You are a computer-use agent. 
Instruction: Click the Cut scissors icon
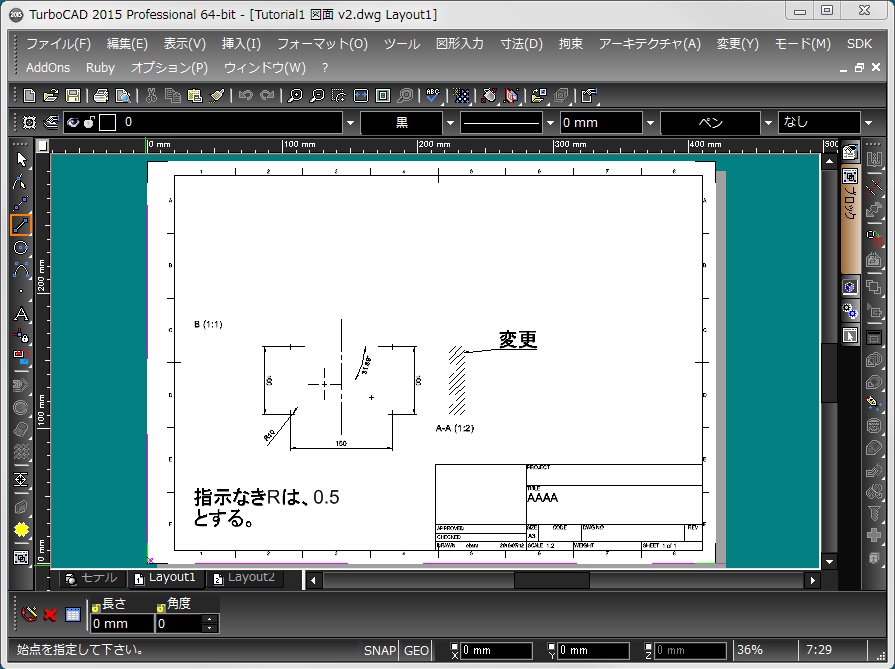(x=151, y=96)
